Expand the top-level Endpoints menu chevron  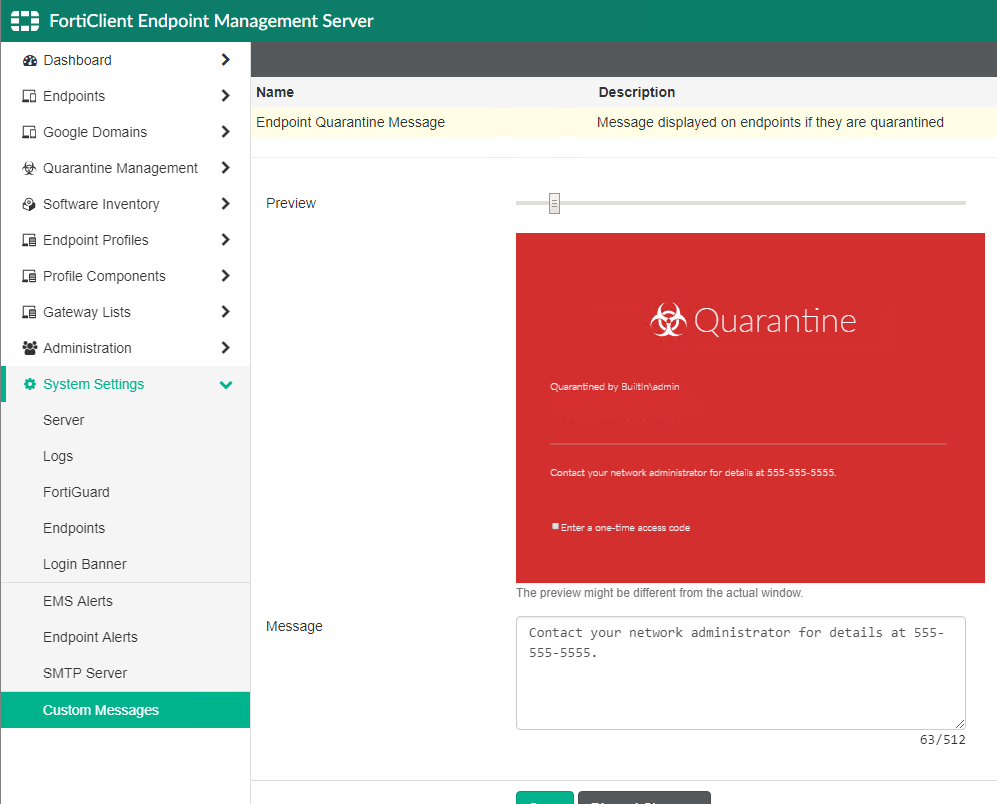(x=225, y=96)
